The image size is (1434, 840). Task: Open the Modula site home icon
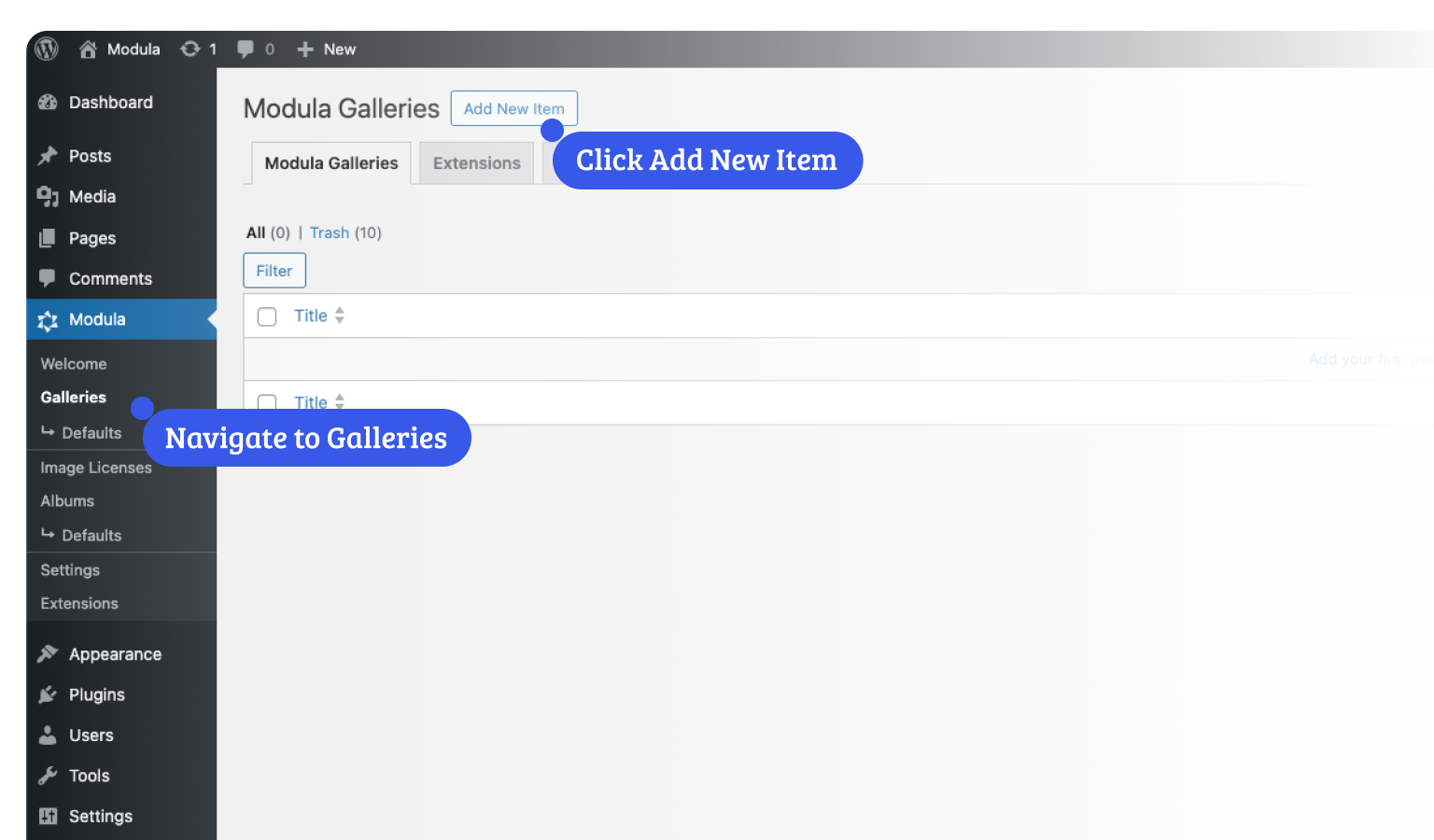tap(88, 49)
